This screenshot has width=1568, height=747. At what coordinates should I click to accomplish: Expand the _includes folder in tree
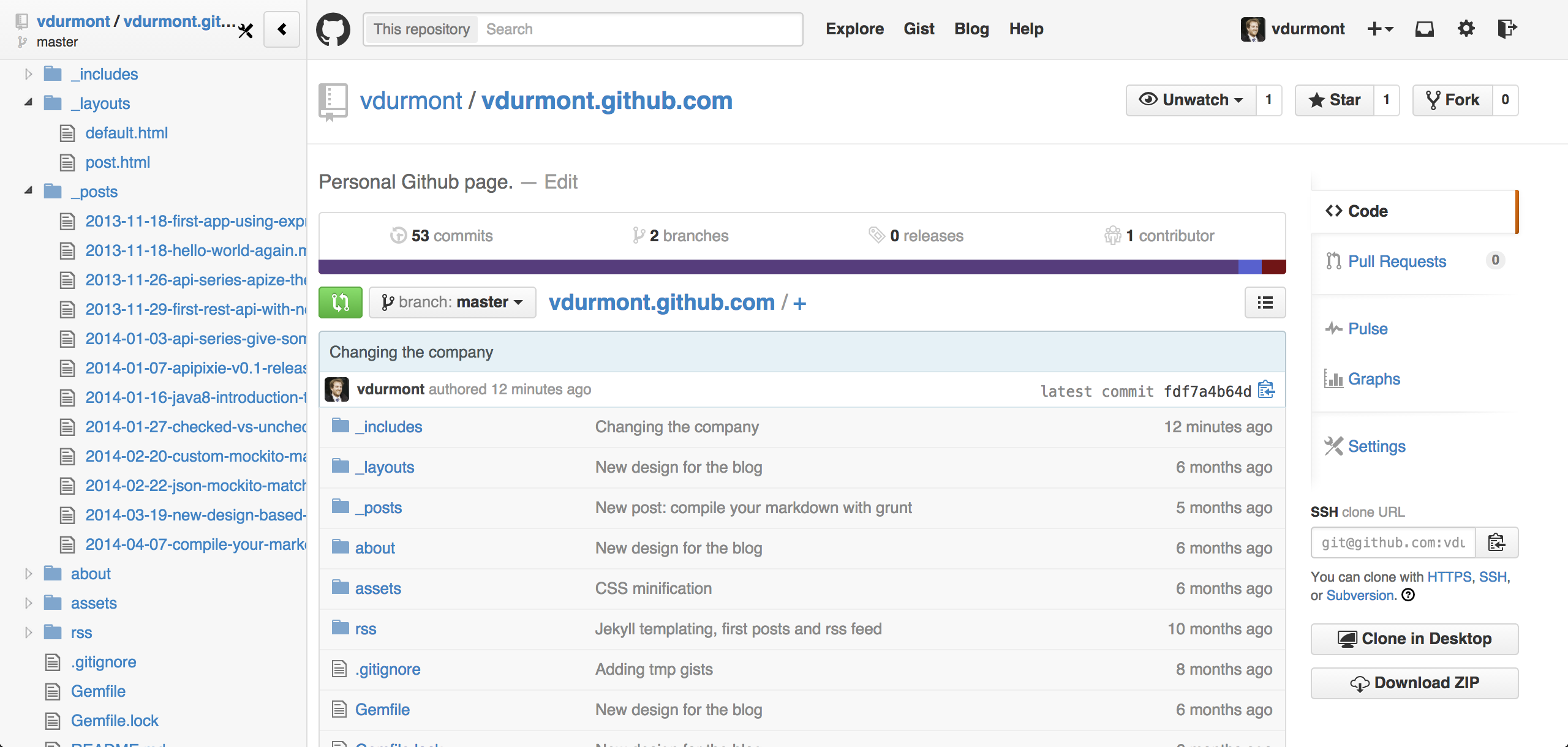click(28, 74)
